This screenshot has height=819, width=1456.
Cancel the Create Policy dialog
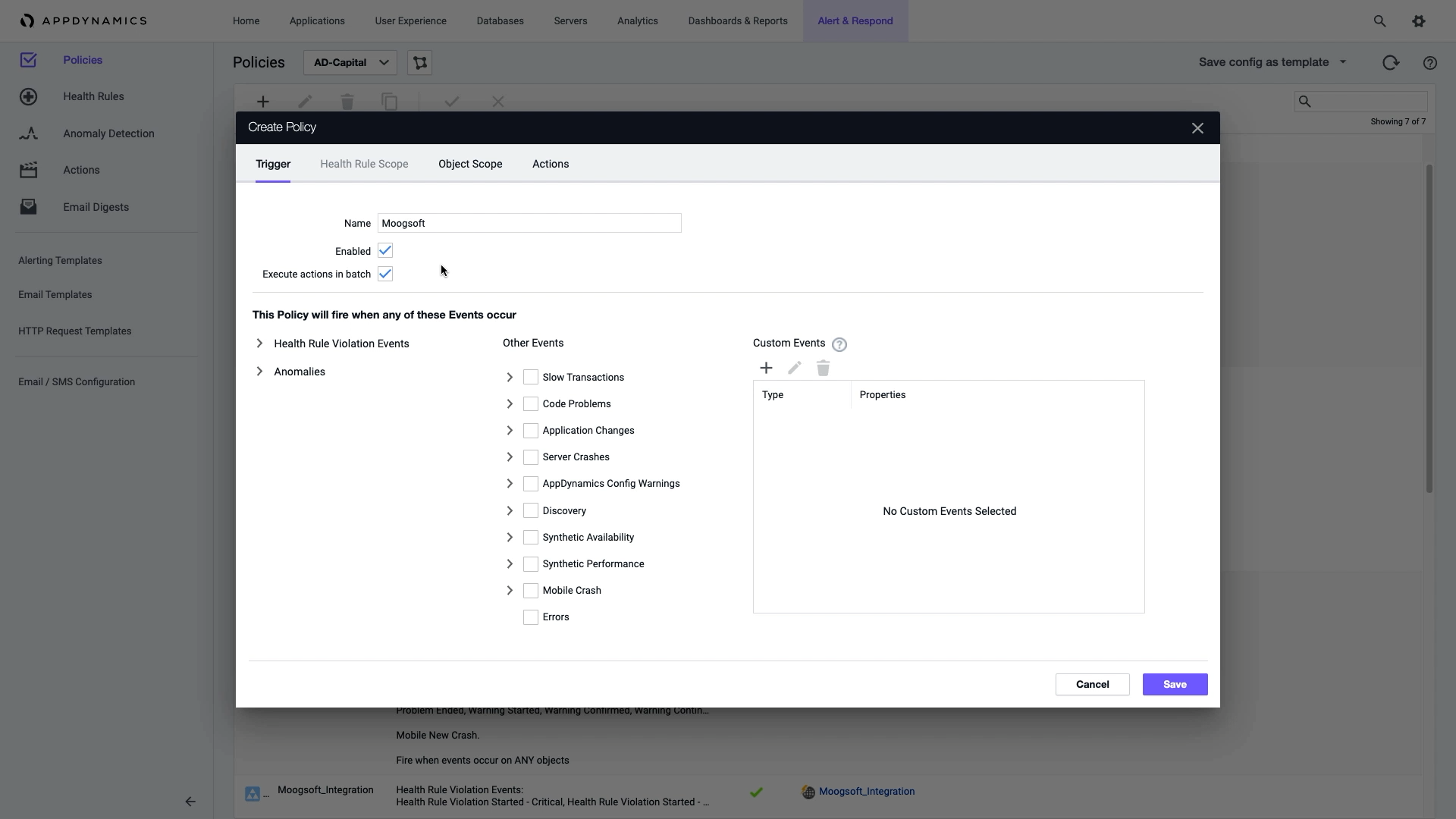pyautogui.click(x=1093, y=685)
